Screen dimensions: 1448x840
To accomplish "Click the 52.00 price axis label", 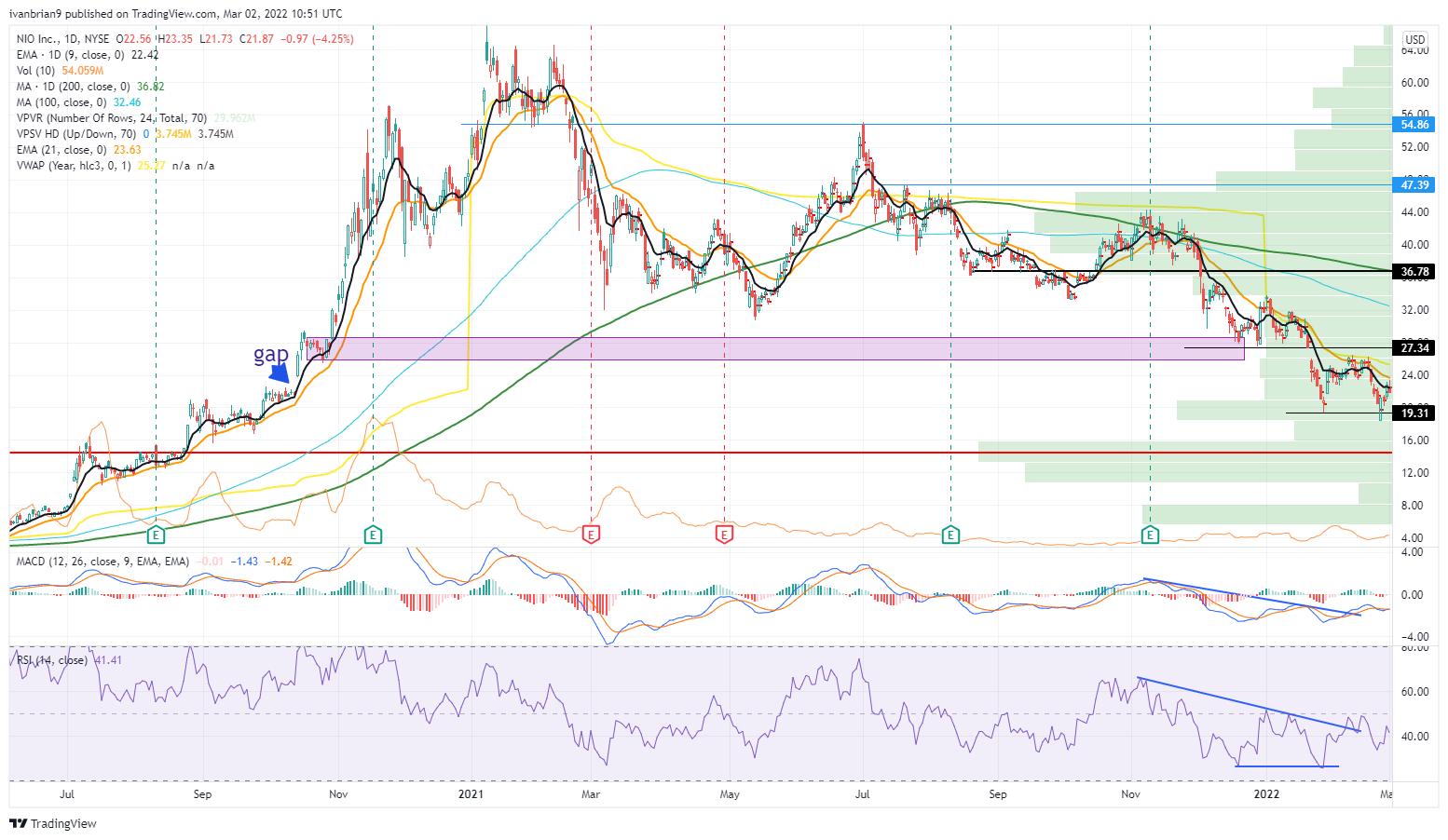I will [1414, 147].
